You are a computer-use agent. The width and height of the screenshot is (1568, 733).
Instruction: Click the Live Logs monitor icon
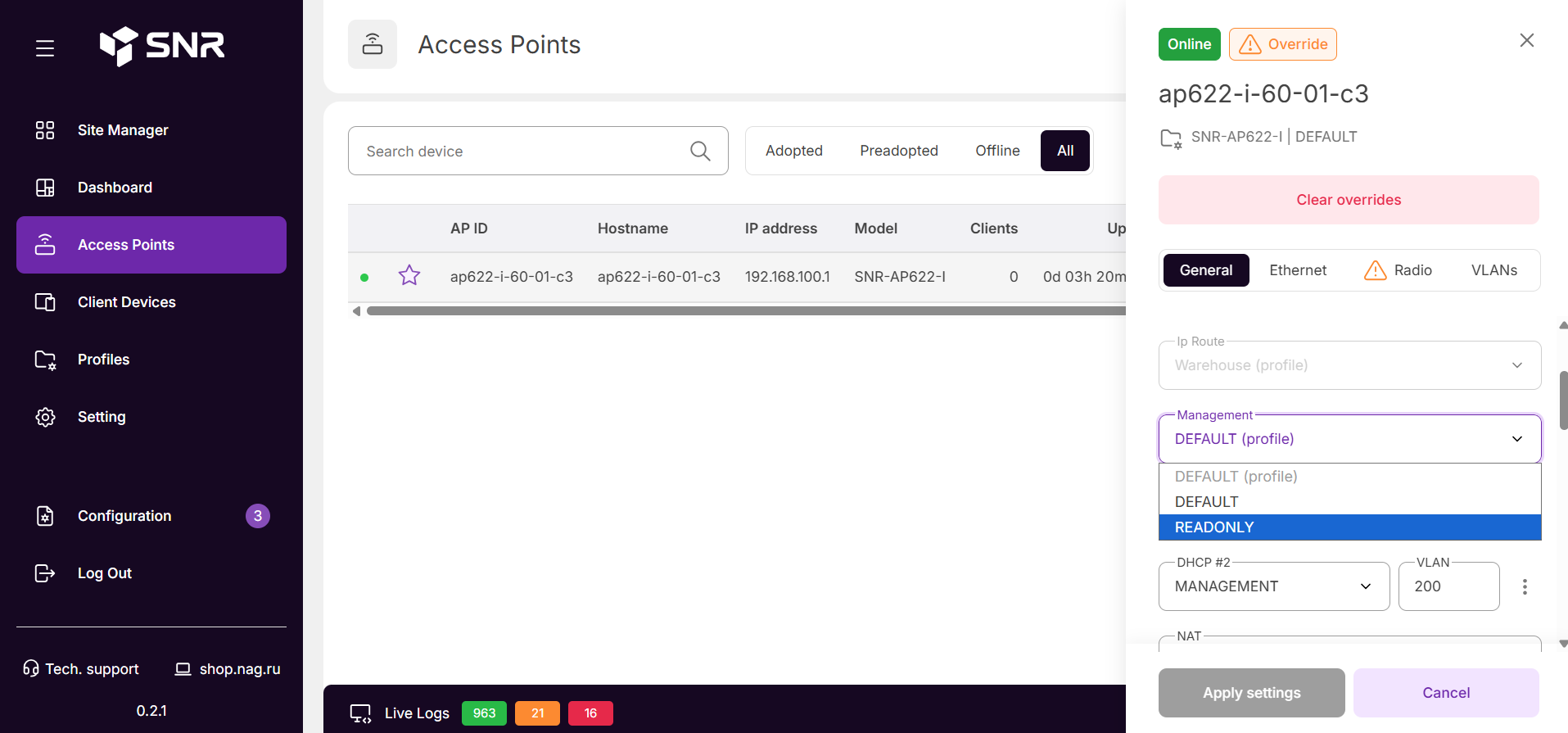pos(361,713)
